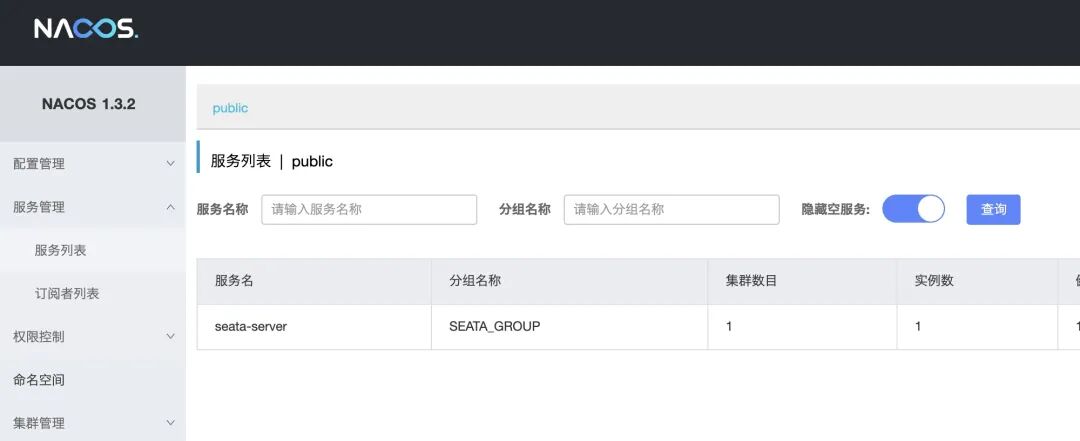1080x441 pixels.
Task: Toggle the 隐藏空服务 switch
Action: click(913, 209)
